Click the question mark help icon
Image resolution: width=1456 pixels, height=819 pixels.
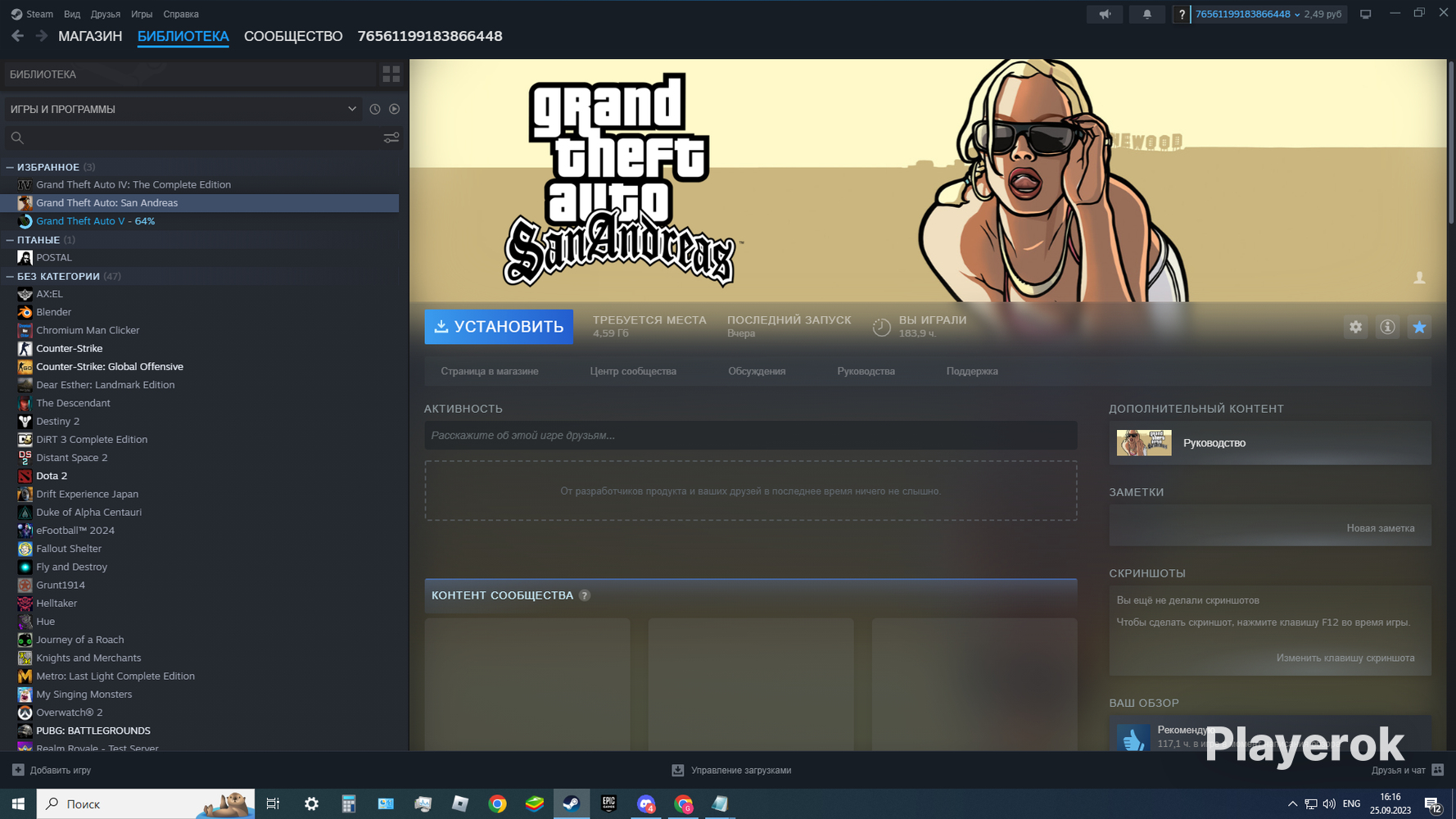click(1182, 14)
